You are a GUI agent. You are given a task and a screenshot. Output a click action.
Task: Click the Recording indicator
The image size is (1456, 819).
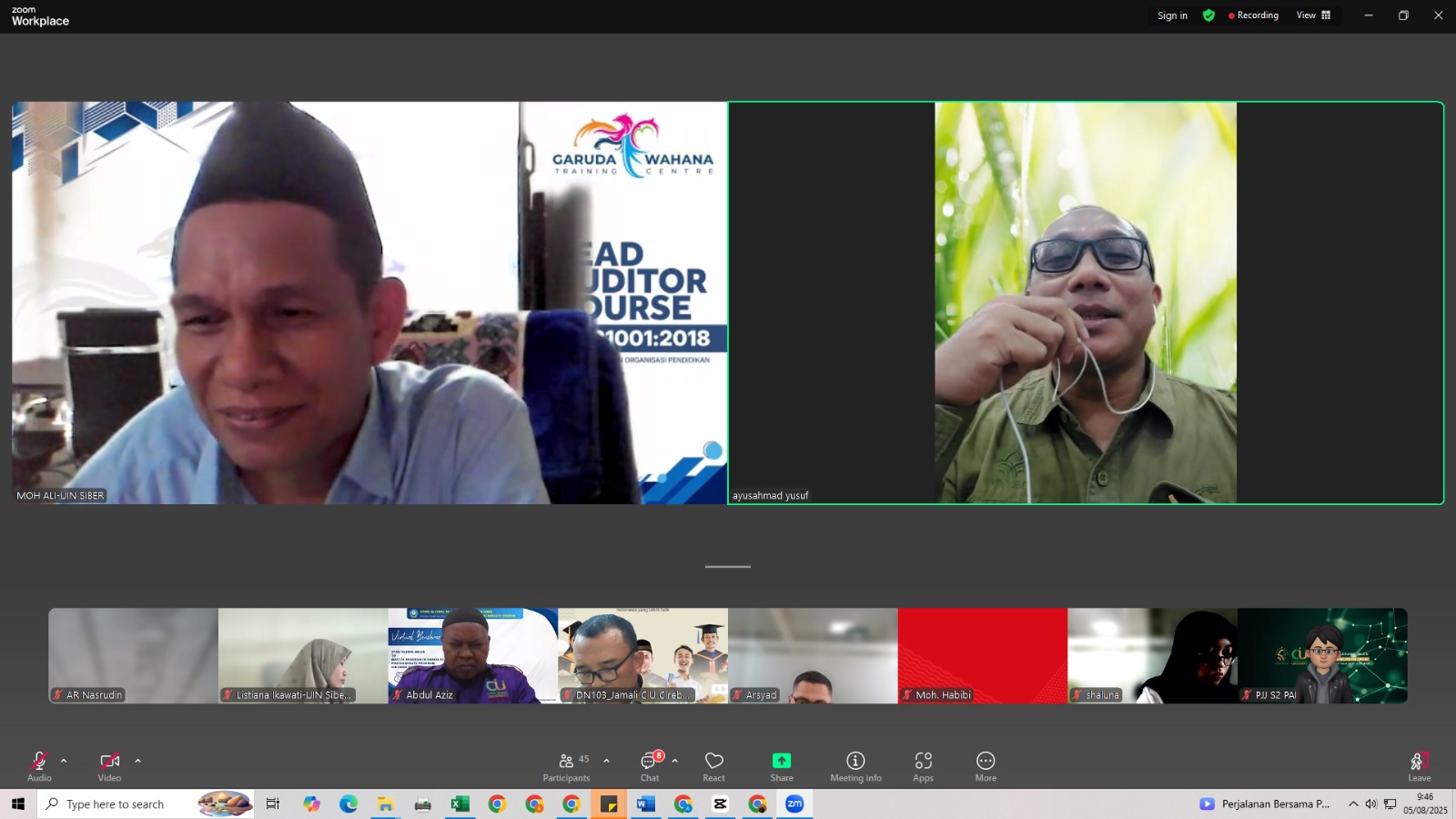[1253, 15]
